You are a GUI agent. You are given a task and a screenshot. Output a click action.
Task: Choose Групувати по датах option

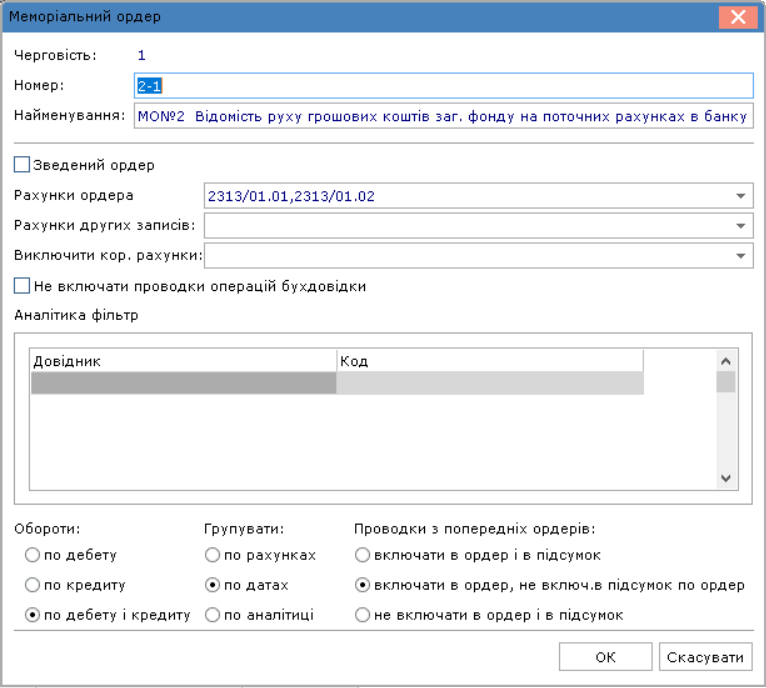coord(213,585)
